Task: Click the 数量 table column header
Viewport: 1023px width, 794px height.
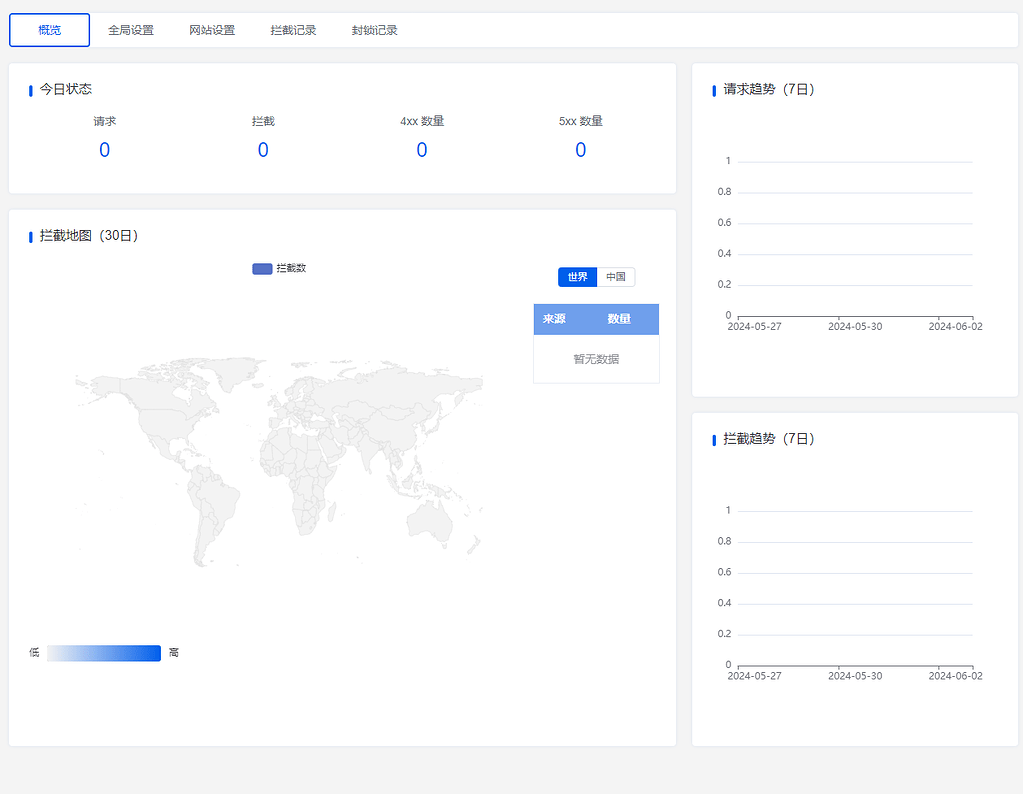Action: 620,318
